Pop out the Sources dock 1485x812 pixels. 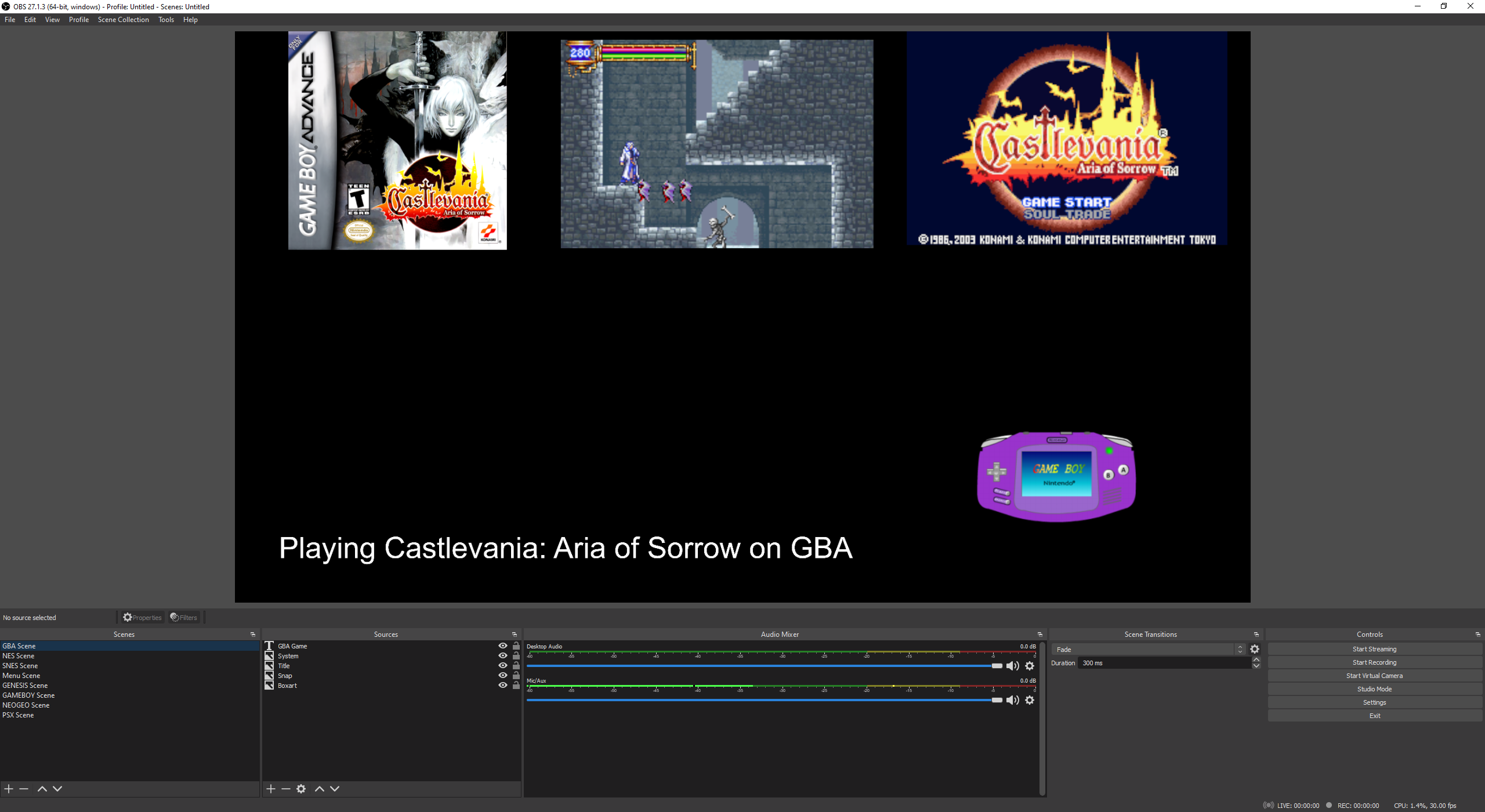click(515, 635)
